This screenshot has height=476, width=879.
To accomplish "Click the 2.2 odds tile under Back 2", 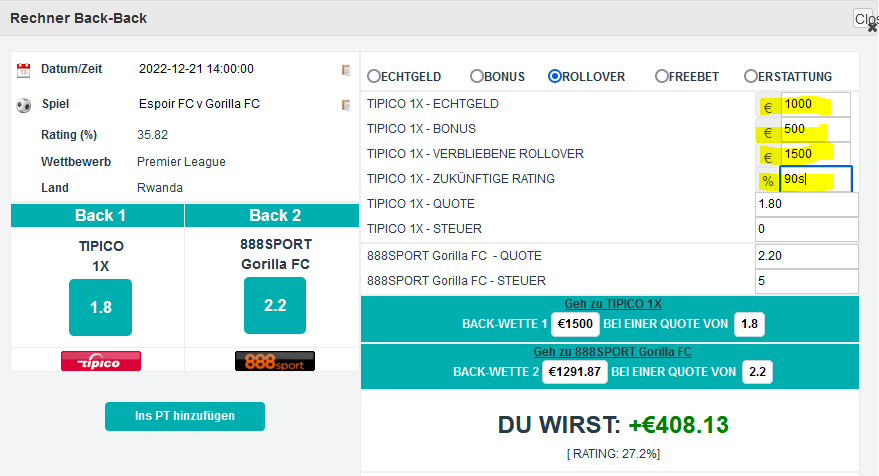I will 275,306.
